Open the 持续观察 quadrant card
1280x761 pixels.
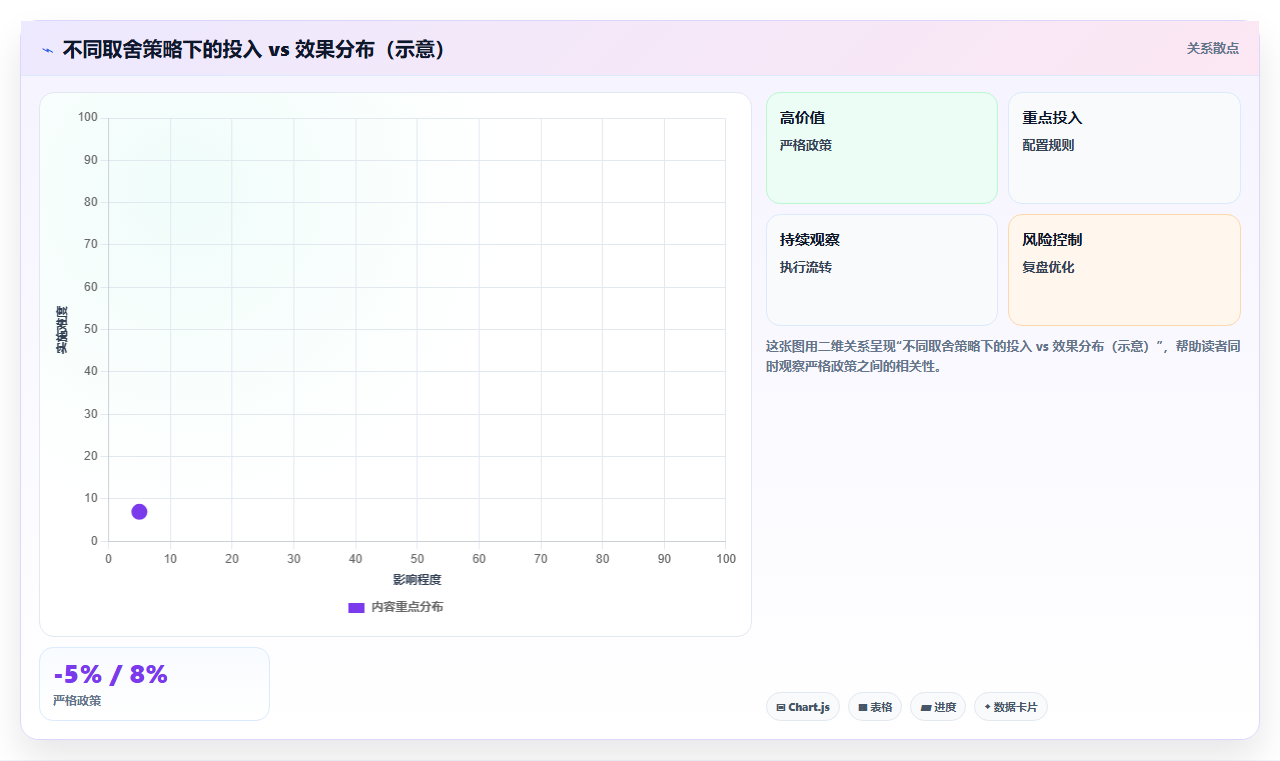coord(882,270)
